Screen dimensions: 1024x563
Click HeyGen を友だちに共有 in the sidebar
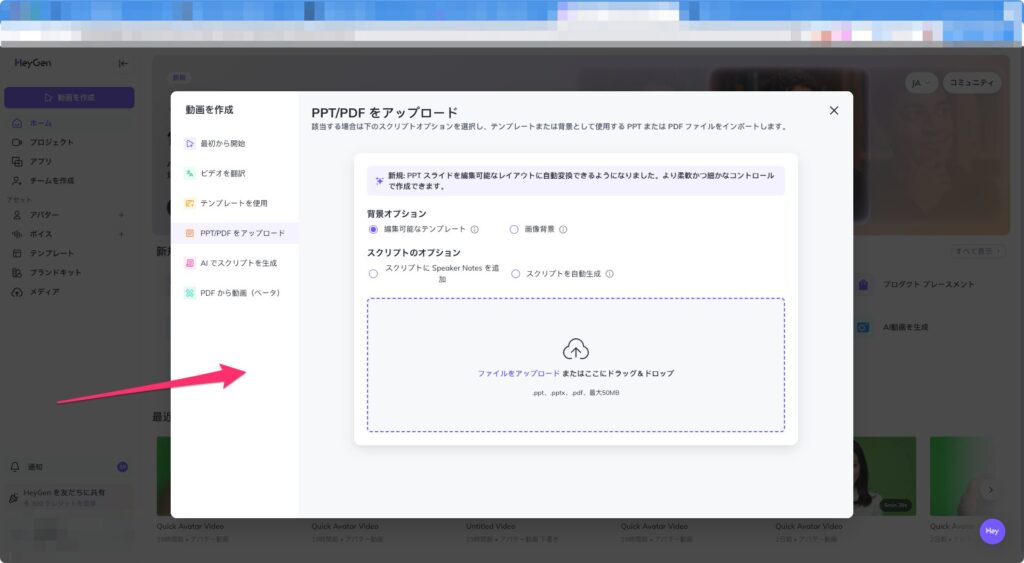coord(69,497)
